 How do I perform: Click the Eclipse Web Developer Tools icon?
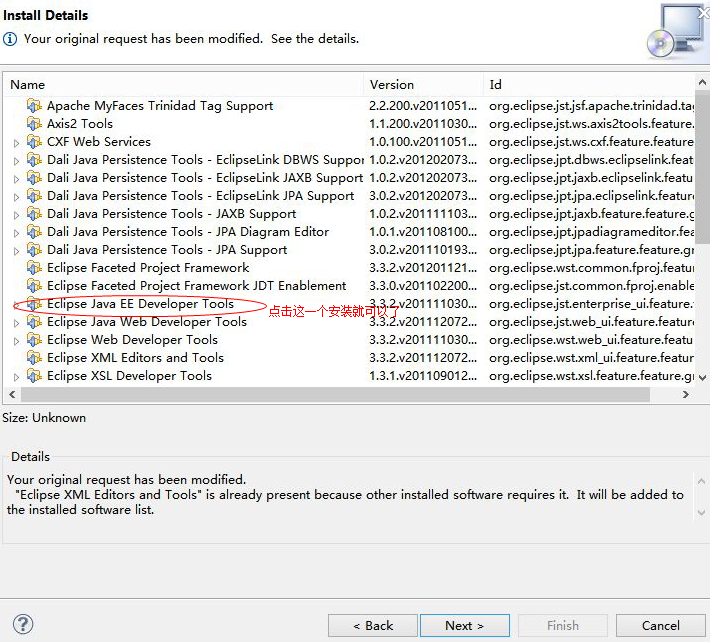pos(34,340)
